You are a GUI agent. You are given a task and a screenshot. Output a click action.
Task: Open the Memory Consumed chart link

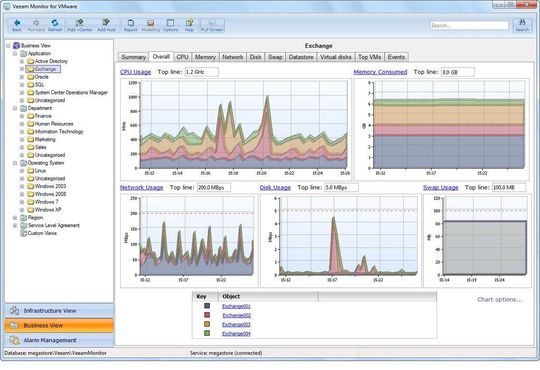(380, 72)
